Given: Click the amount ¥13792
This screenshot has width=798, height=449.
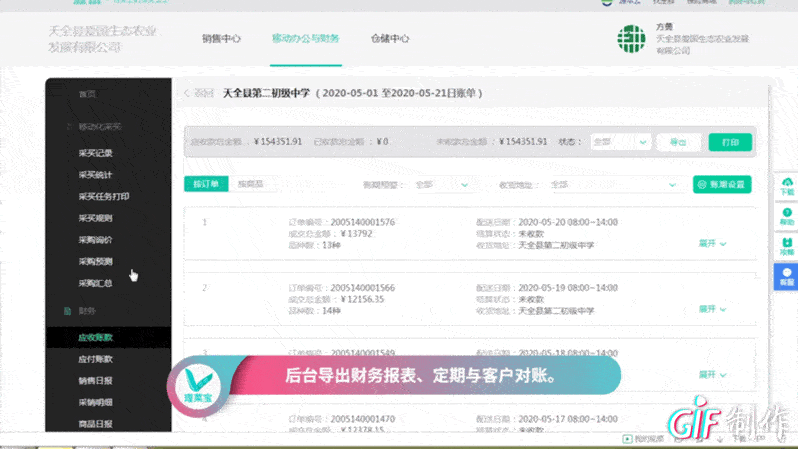Looking at the screenshot, I should (x=357, y=234).
